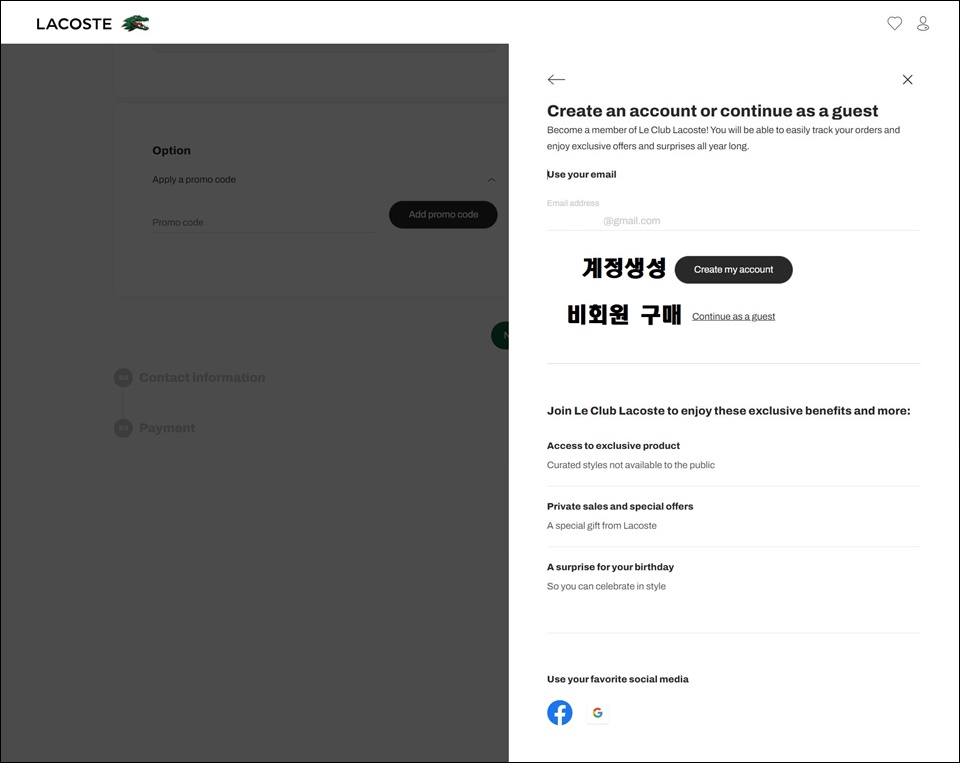Click the Create my account button
The width and height of the screenshot is (960, 763).
point(733,269)
